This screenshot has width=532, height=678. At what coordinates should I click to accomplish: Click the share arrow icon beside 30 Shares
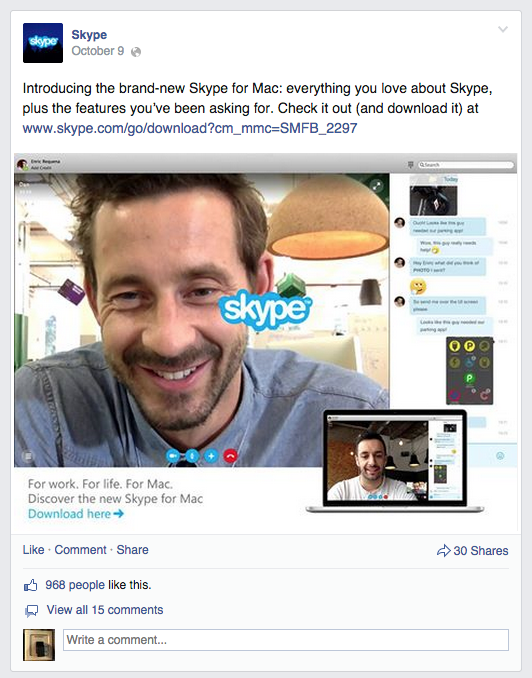pos(444,550)
